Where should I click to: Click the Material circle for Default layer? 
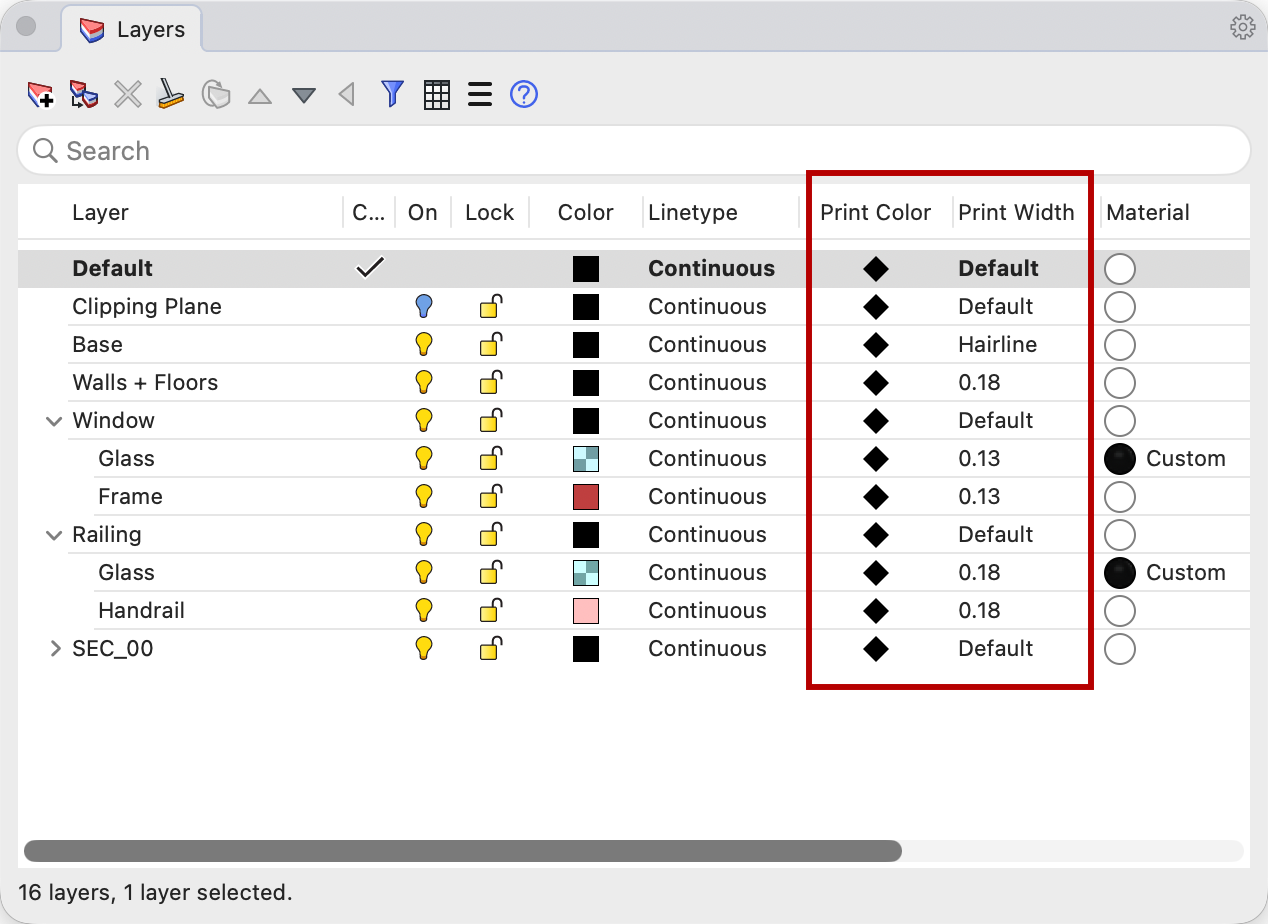(x=1120, y=269)
